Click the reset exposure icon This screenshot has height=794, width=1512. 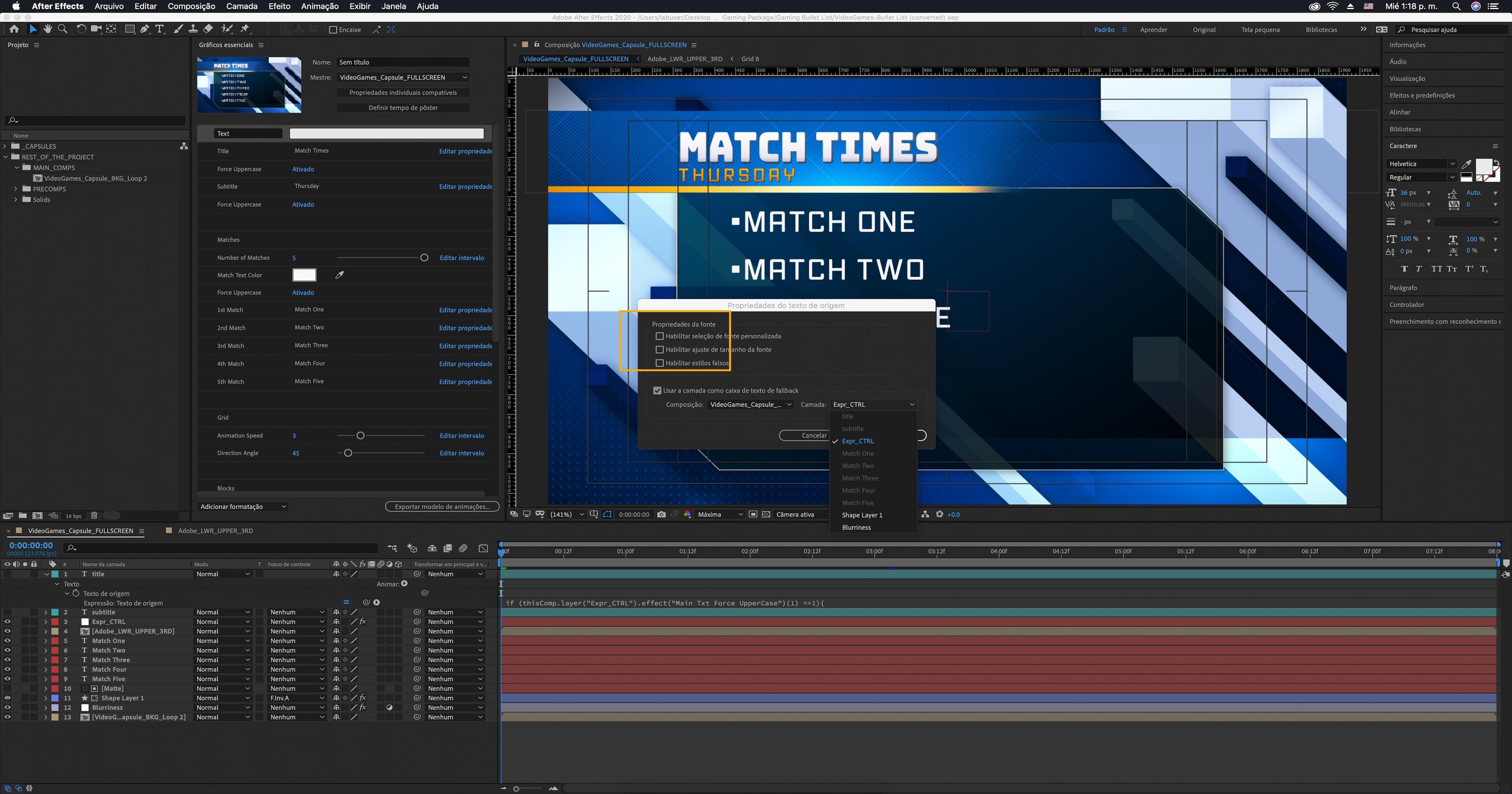tap(940, 515)
